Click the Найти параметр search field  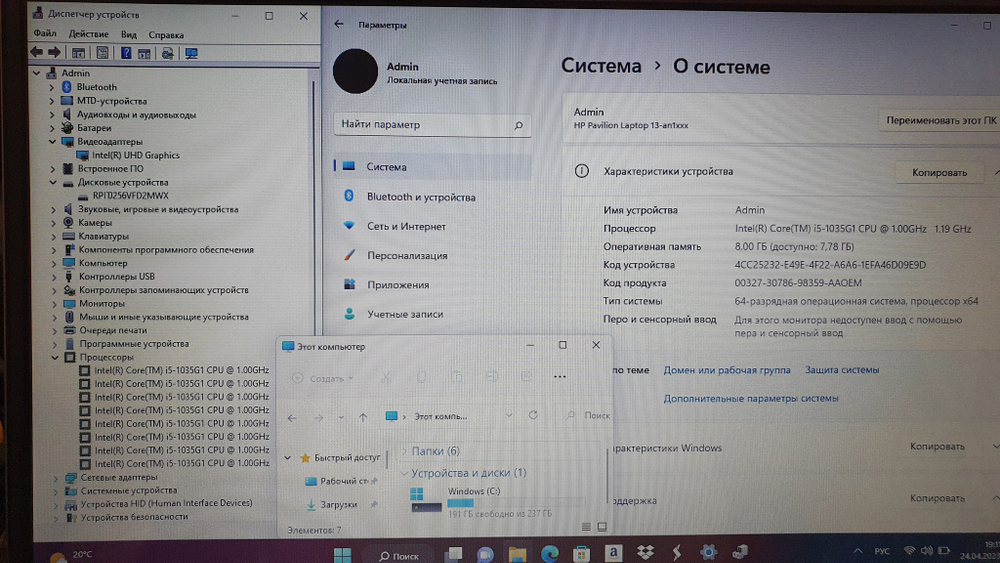click(432, 125)
